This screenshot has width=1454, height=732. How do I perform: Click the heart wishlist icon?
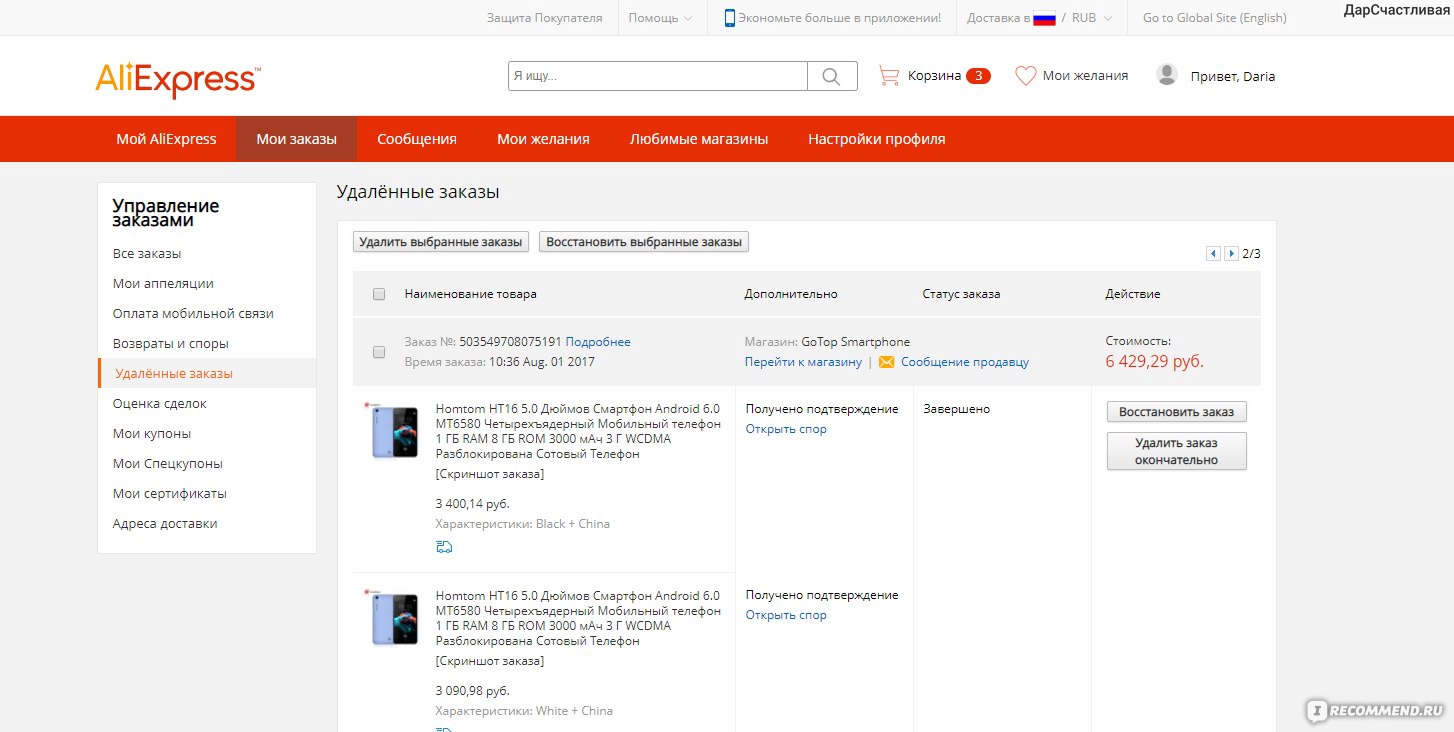coord(1025,75)
